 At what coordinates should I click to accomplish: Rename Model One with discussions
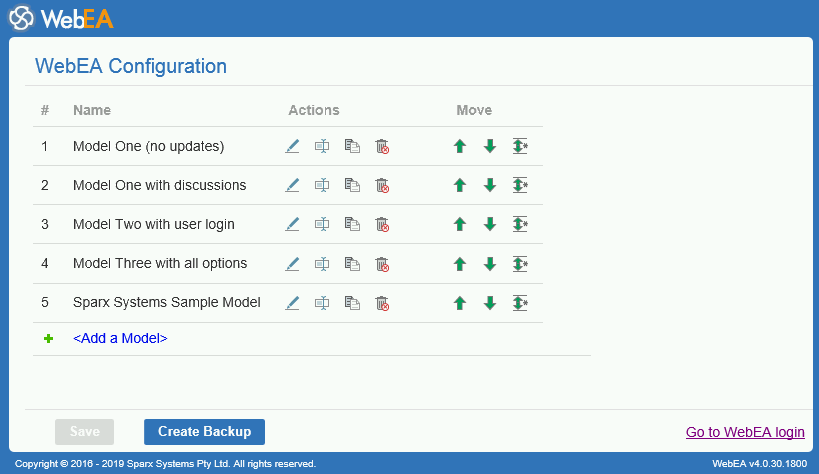pyautogui.click(x=322, y=185)
